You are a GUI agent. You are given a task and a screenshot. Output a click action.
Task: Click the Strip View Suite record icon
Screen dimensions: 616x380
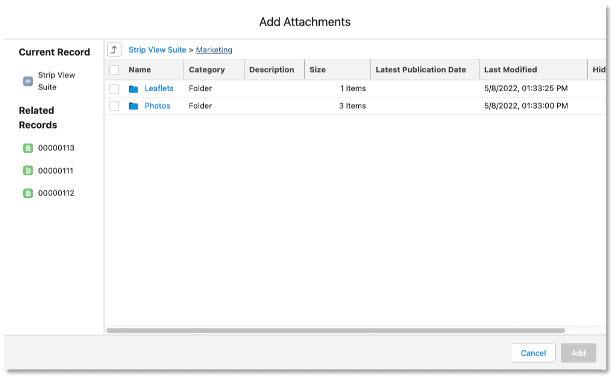click(x=28, y=81)
